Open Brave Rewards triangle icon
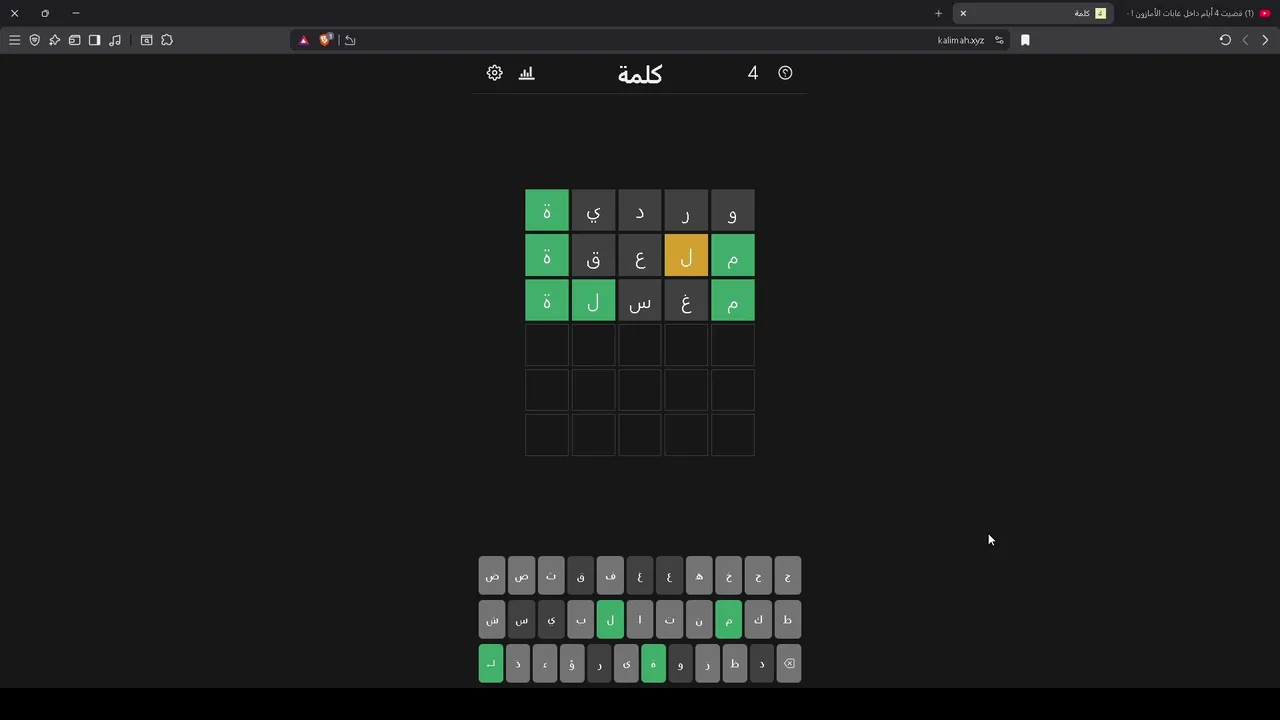The width and height of the screenshot is (1280, 720). point(304,40)
